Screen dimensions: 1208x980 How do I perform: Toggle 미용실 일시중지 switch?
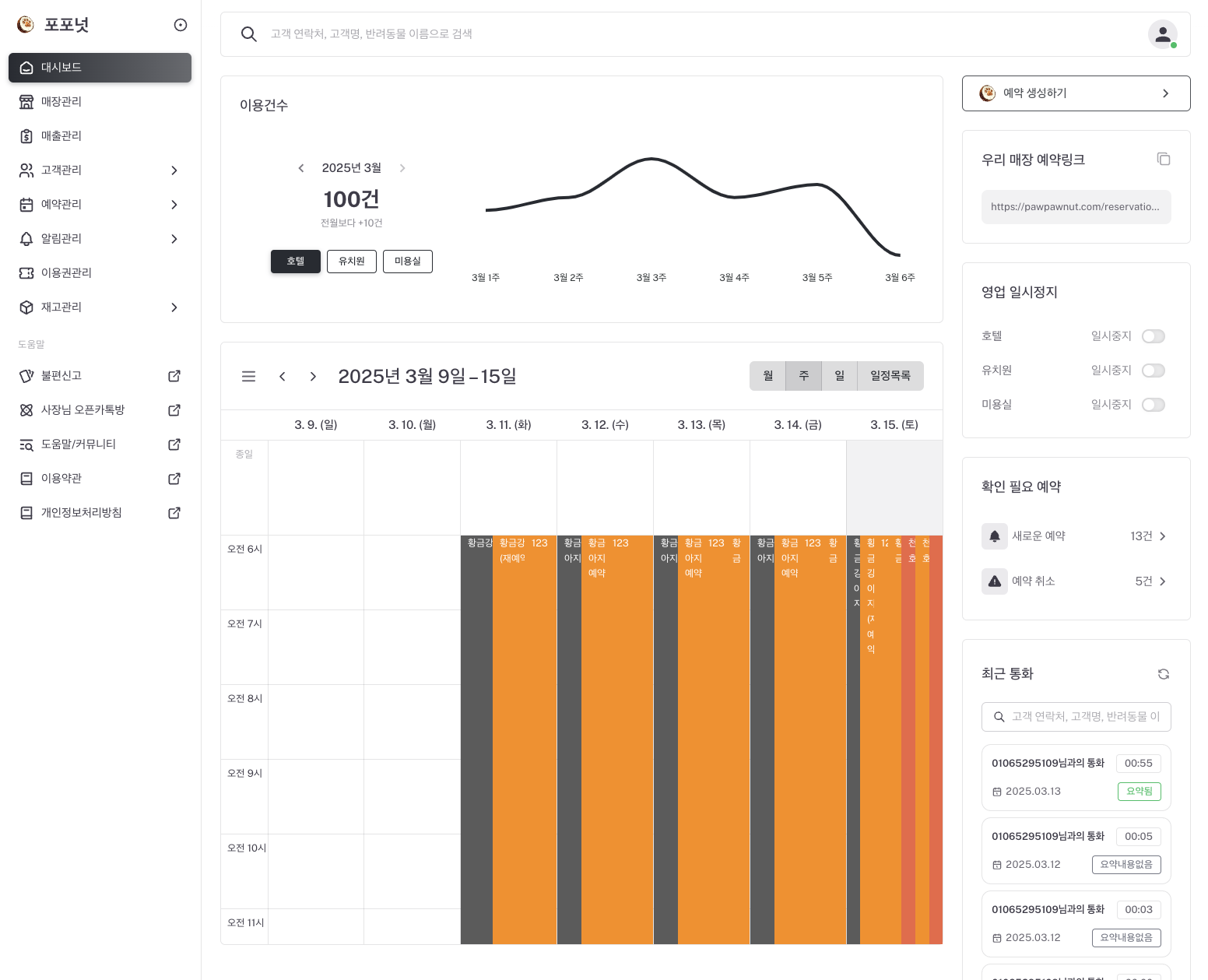pyautogui.click(x=1154, y=405)
